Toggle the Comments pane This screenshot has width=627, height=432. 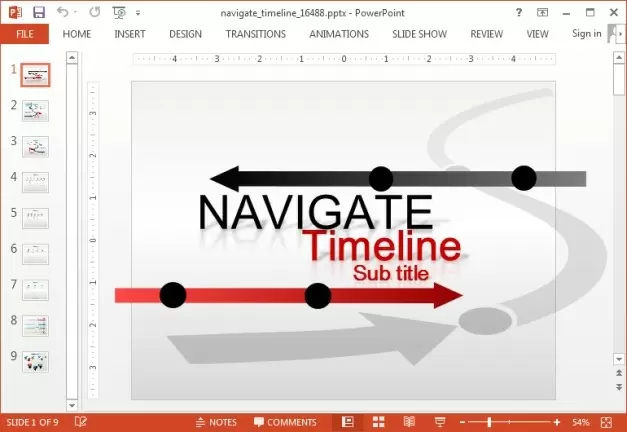[x=285, y=422]
